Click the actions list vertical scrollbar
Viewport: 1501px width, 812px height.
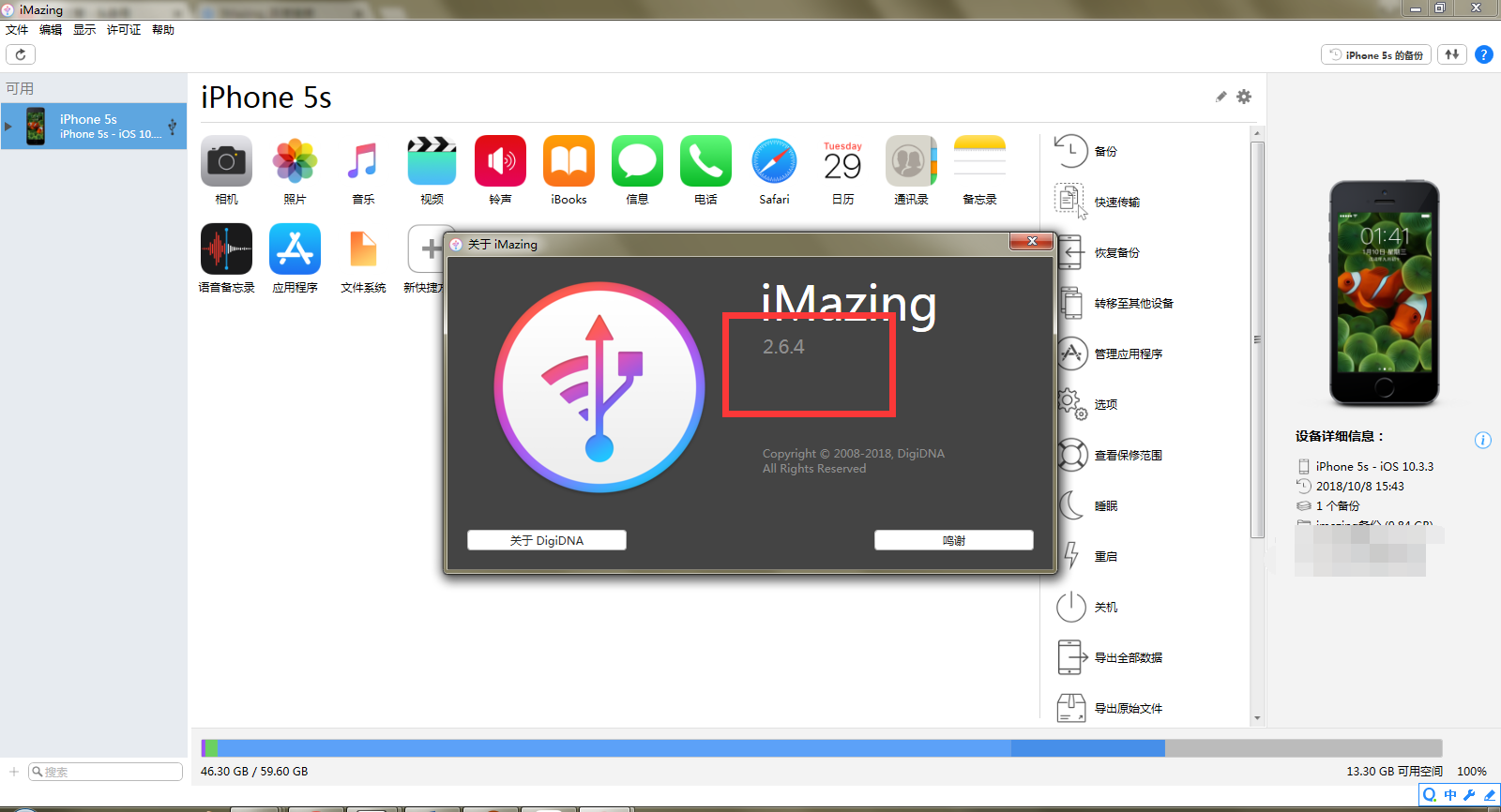pyautogui.click(x=1257, y=339)
